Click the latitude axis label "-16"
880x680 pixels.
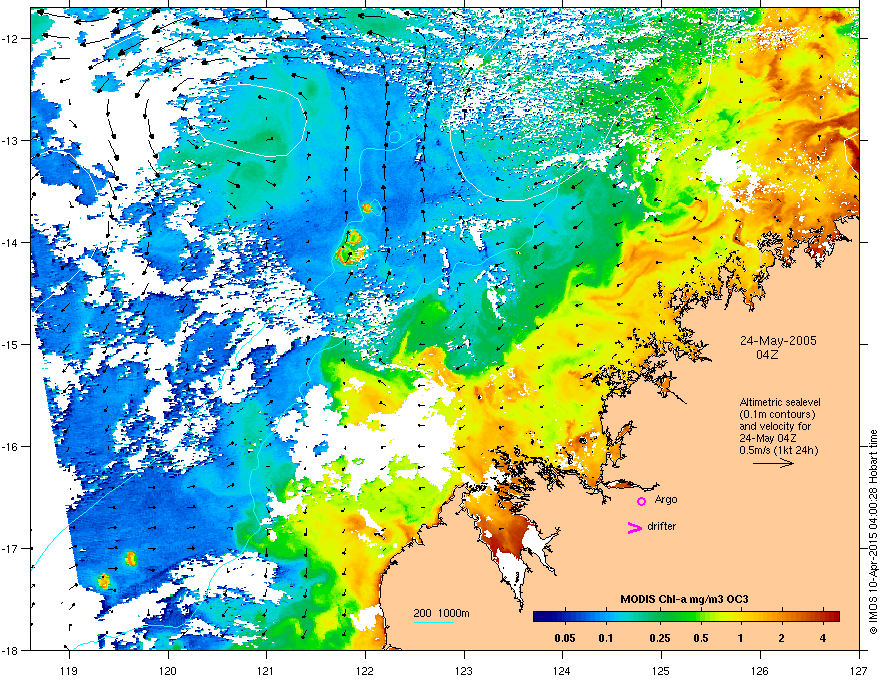11,447
